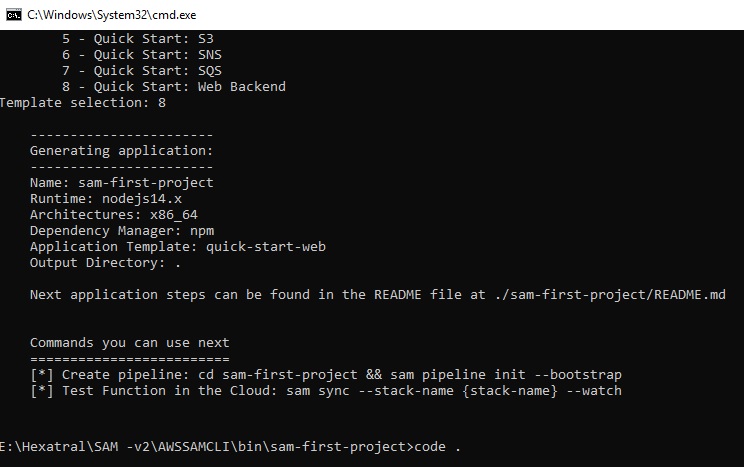The width and height of the screenshot is (744, 467).
Task: Click the "Generating application:" heading text
Action: click(122, 151)
